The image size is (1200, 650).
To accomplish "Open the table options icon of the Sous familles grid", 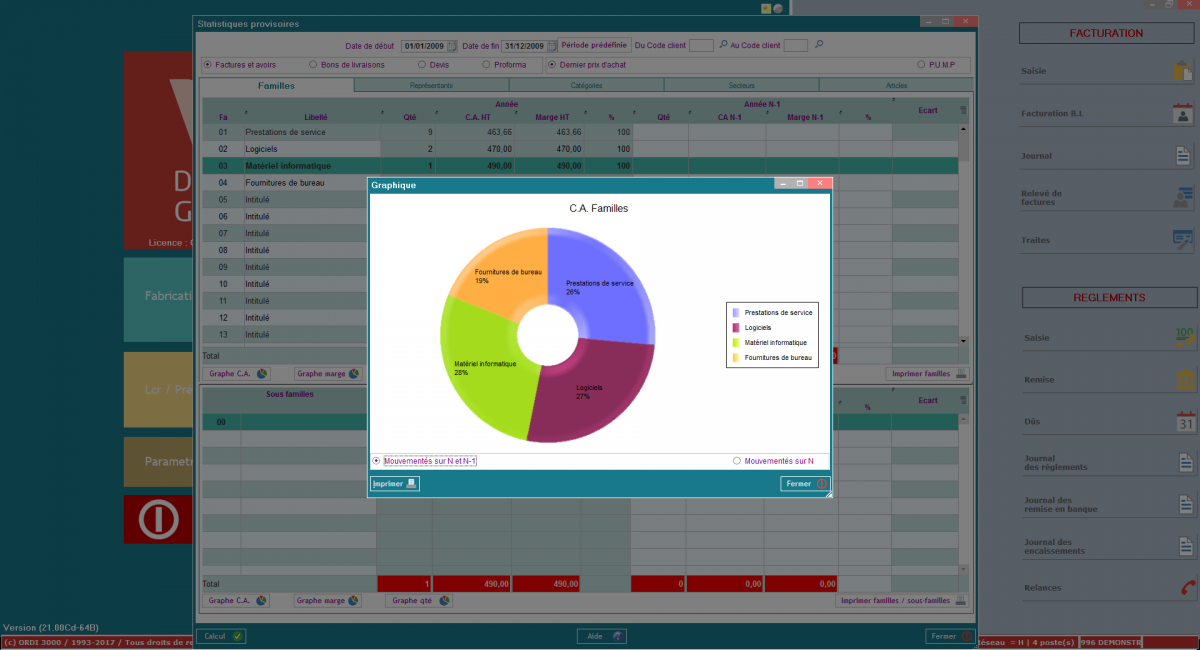I will pos(964,400).
